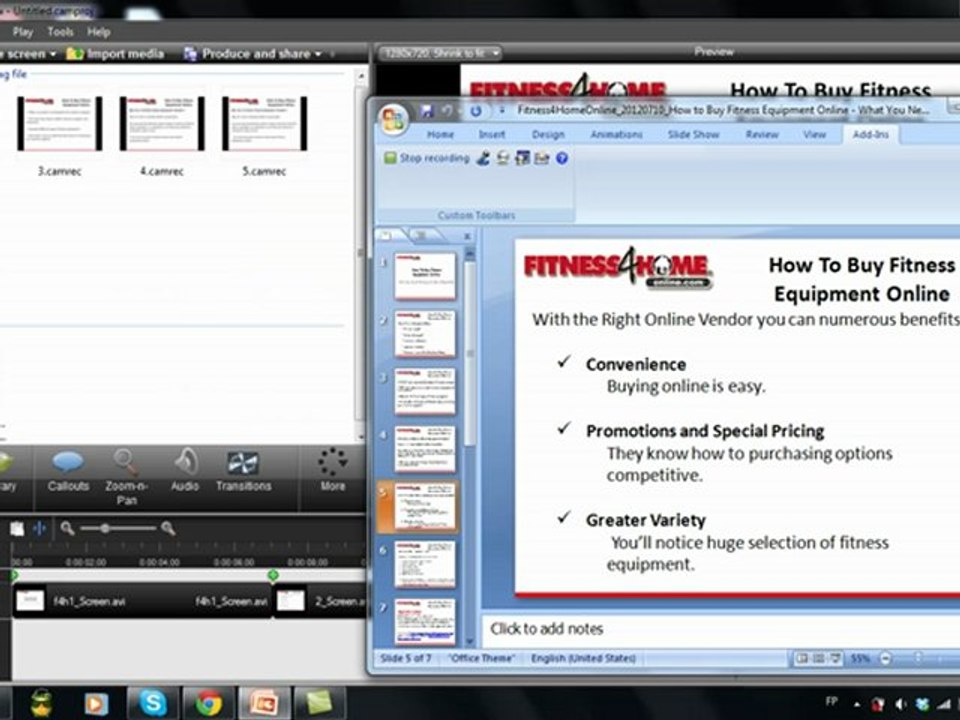Click Import media in Camtasia
The width and height of the screenshot is (960, 720).
115,54
